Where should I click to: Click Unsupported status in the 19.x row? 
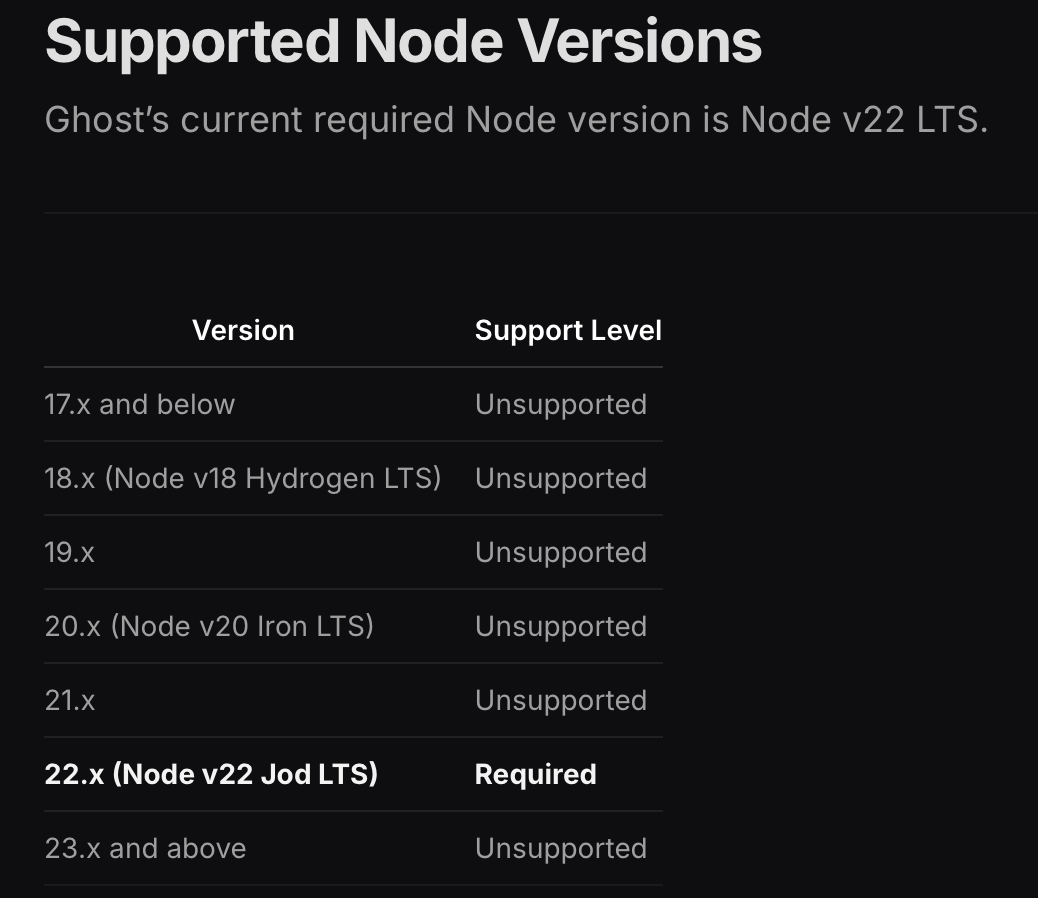tap(561, 553)
